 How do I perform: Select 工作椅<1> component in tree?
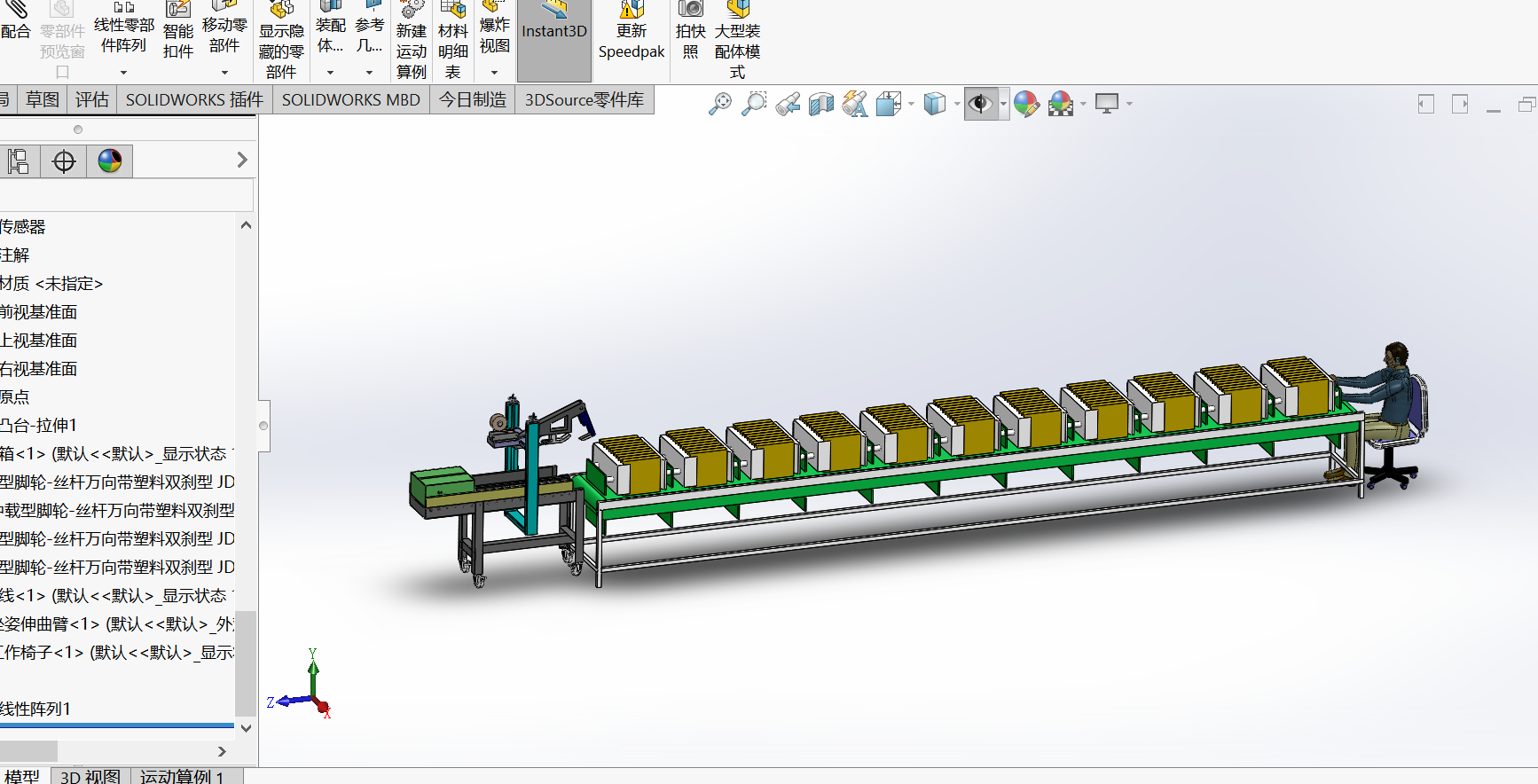pos(117,653)
